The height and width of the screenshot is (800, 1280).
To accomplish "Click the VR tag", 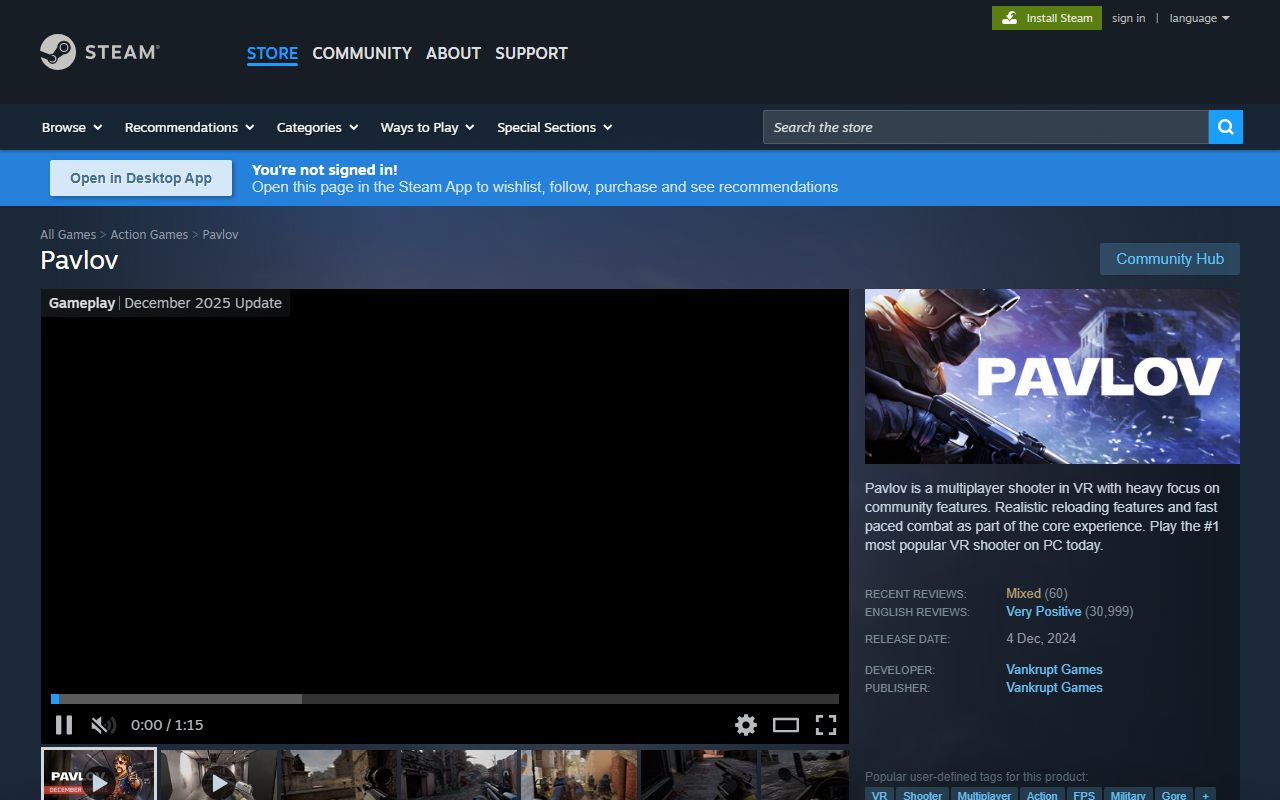I will click(x=879, y=795).
